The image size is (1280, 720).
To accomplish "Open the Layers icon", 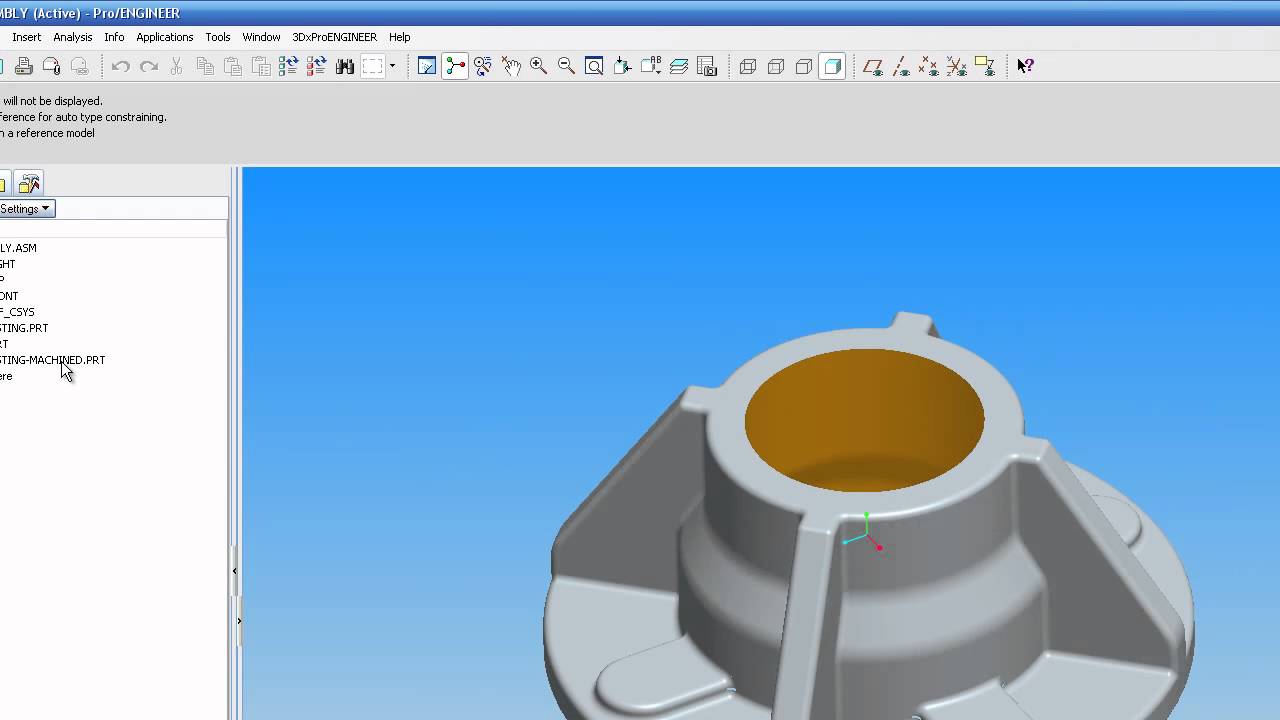I will (679, 66).
